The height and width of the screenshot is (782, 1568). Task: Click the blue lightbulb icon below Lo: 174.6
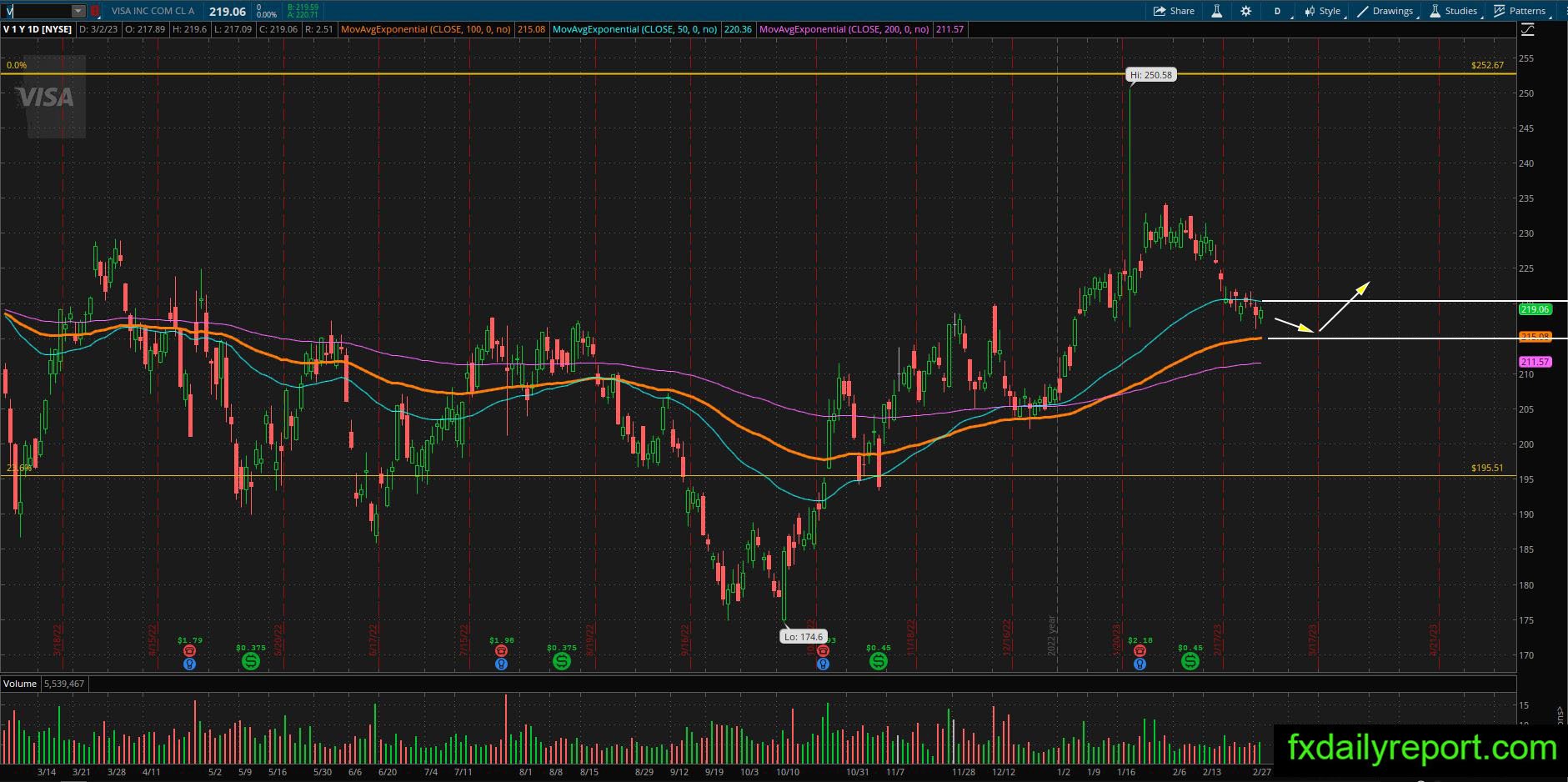pyautogui.click(x=823, y=664)
